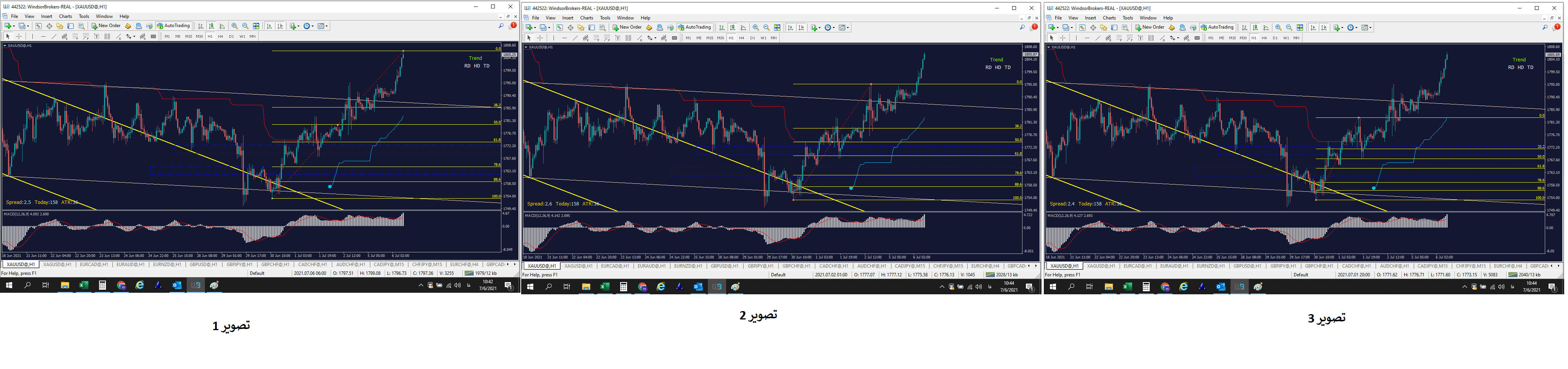Open CADCHF@,H1 chart tab in third window

point(1355,265)
